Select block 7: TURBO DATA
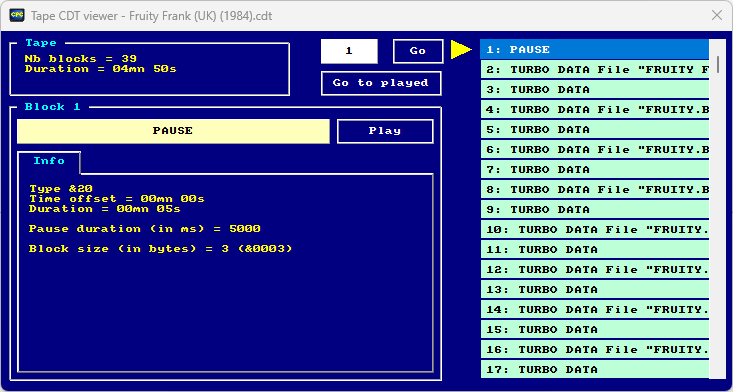 595,170
